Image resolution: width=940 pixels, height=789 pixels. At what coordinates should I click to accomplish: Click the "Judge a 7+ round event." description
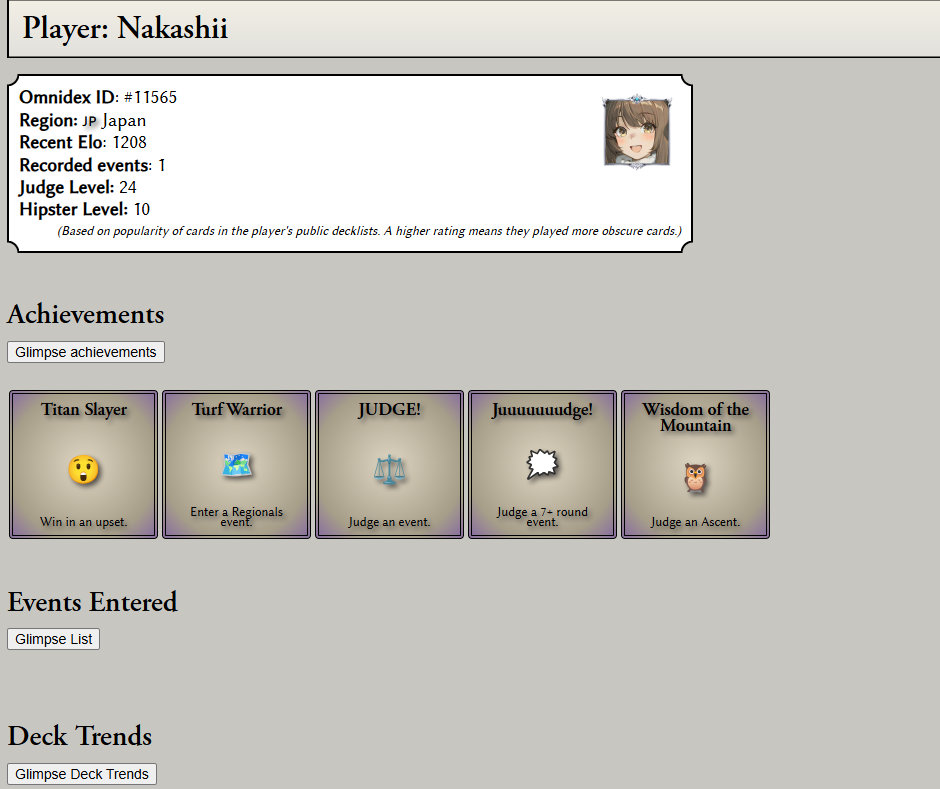pos(542,516)
